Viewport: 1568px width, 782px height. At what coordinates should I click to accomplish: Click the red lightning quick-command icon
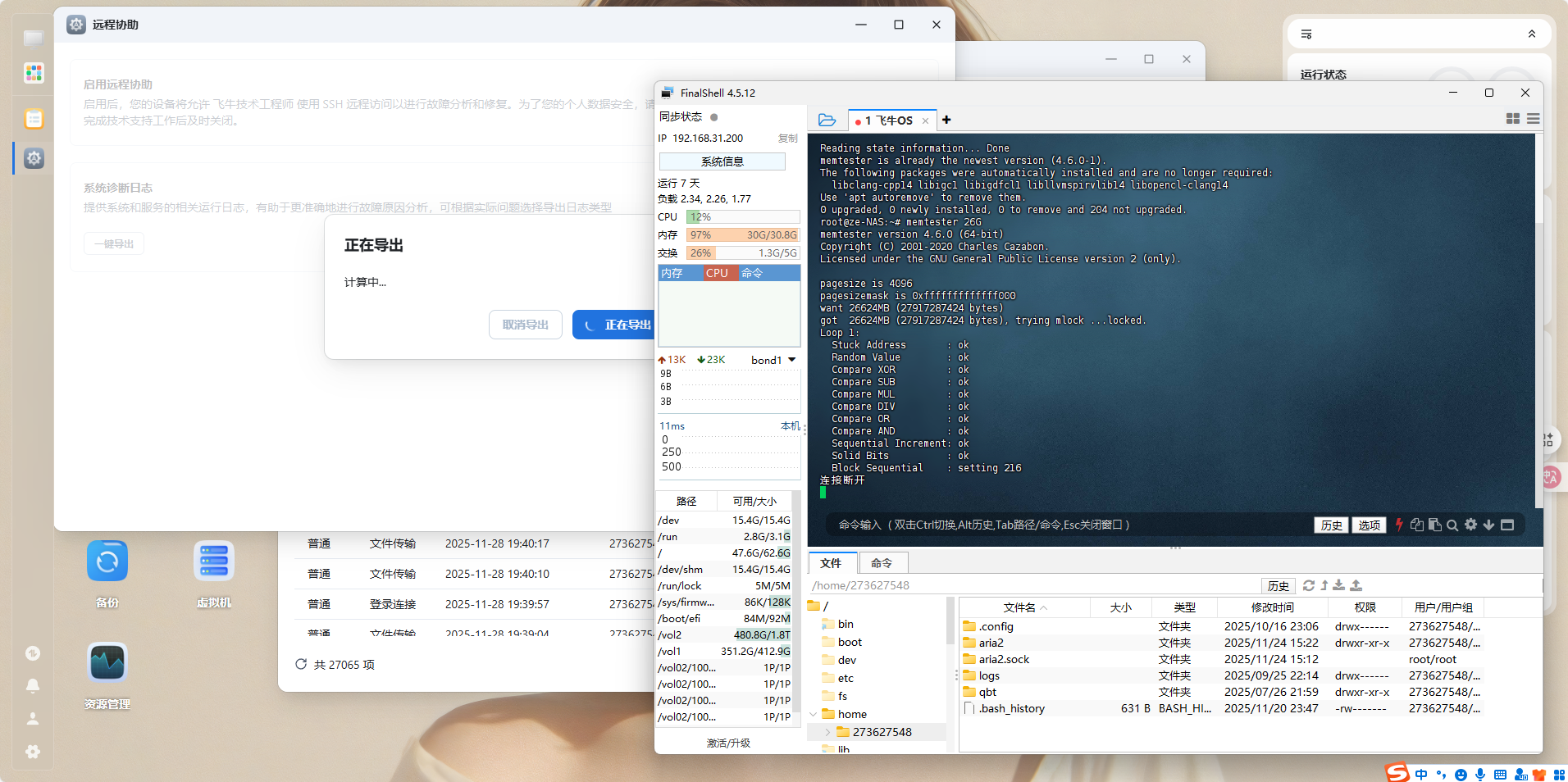pos(1399,525)
